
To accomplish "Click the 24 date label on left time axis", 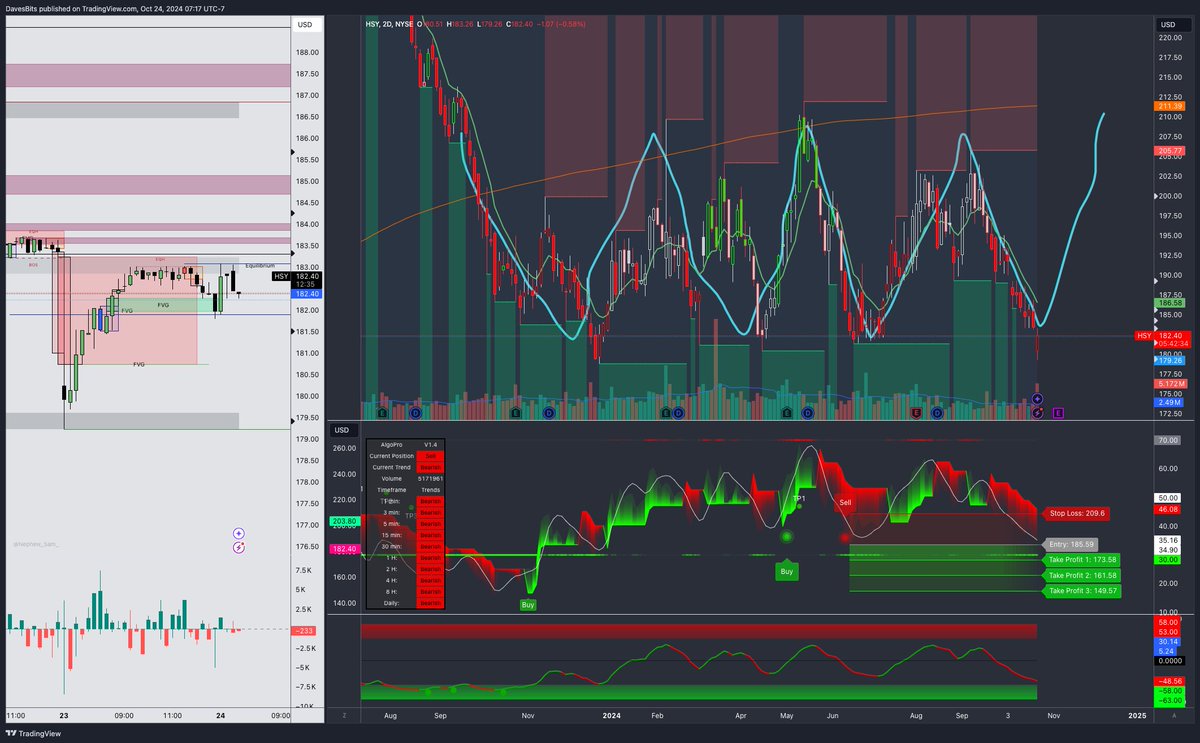I will (x=222, y=716).
